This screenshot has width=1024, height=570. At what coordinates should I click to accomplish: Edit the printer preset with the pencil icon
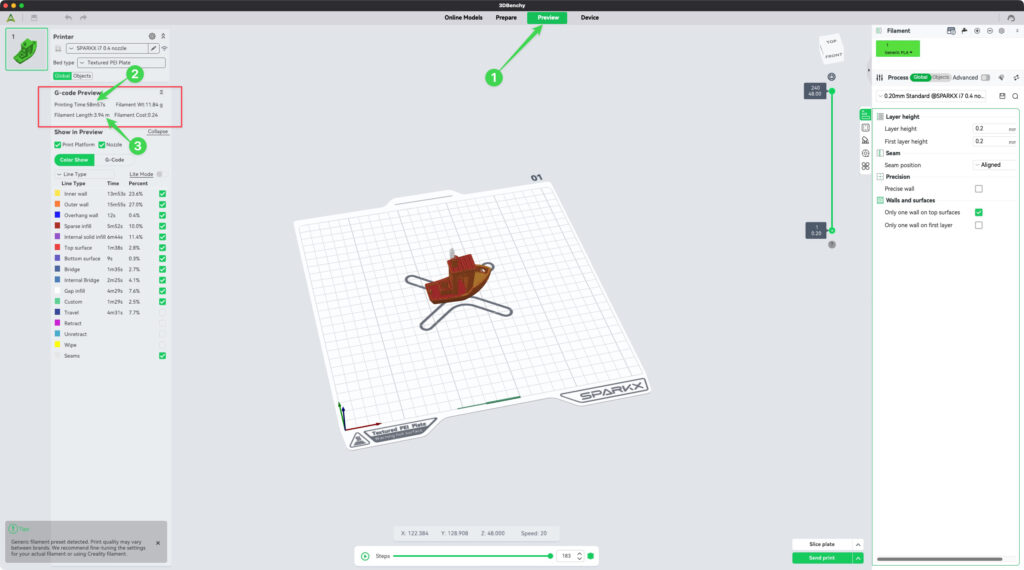click(x=153, y=48)
